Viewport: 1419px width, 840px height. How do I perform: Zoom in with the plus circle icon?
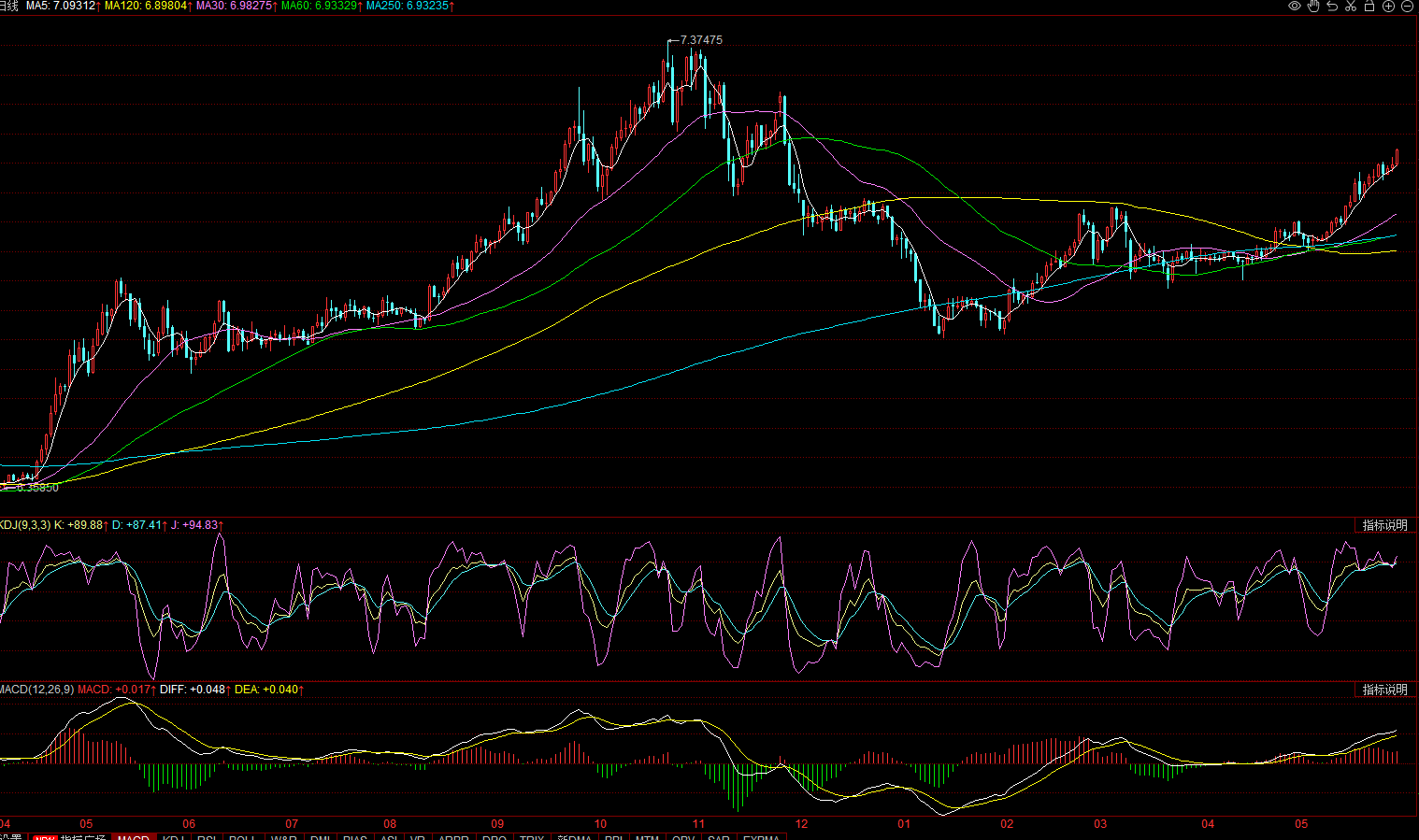[1389, 6]
